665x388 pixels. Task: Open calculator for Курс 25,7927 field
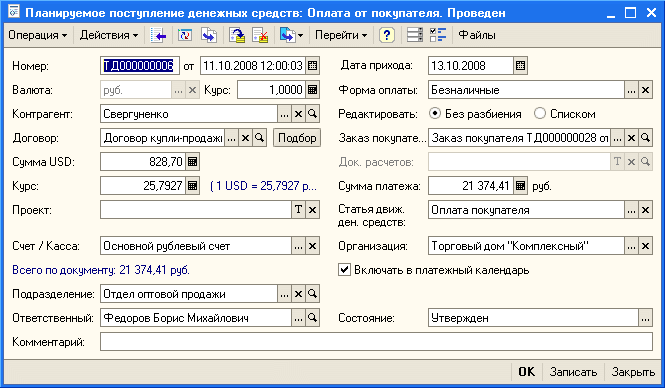pyautogui.click(x=193, y=186)
